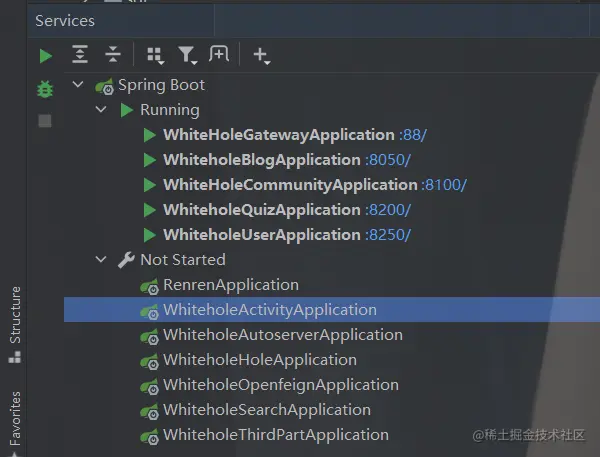Click Spring icon beside RenrenApplication
The width and height of the screenshot is (600, 457).
149,286
